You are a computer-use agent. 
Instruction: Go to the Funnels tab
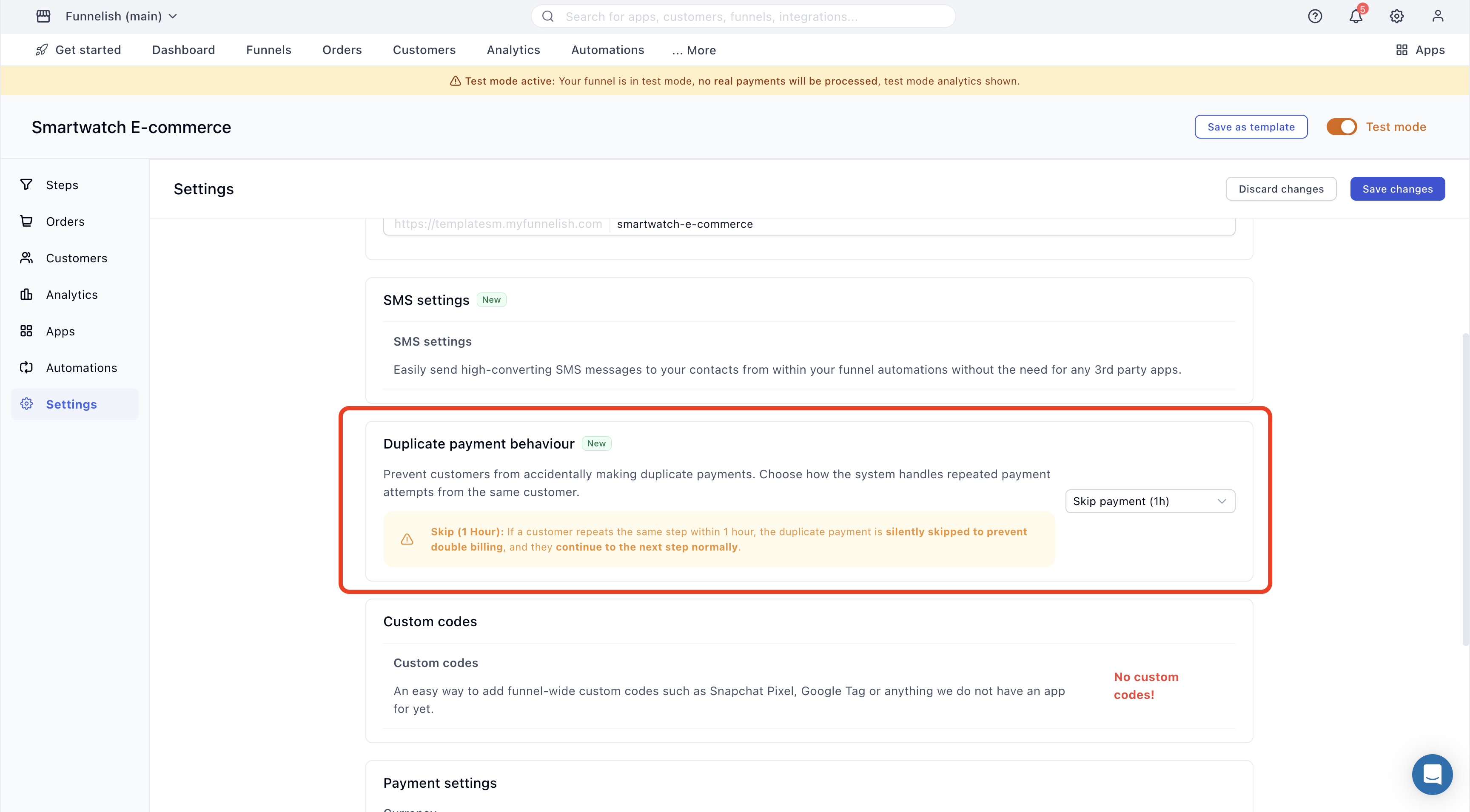pyautogui.click(x=269, y=50)
